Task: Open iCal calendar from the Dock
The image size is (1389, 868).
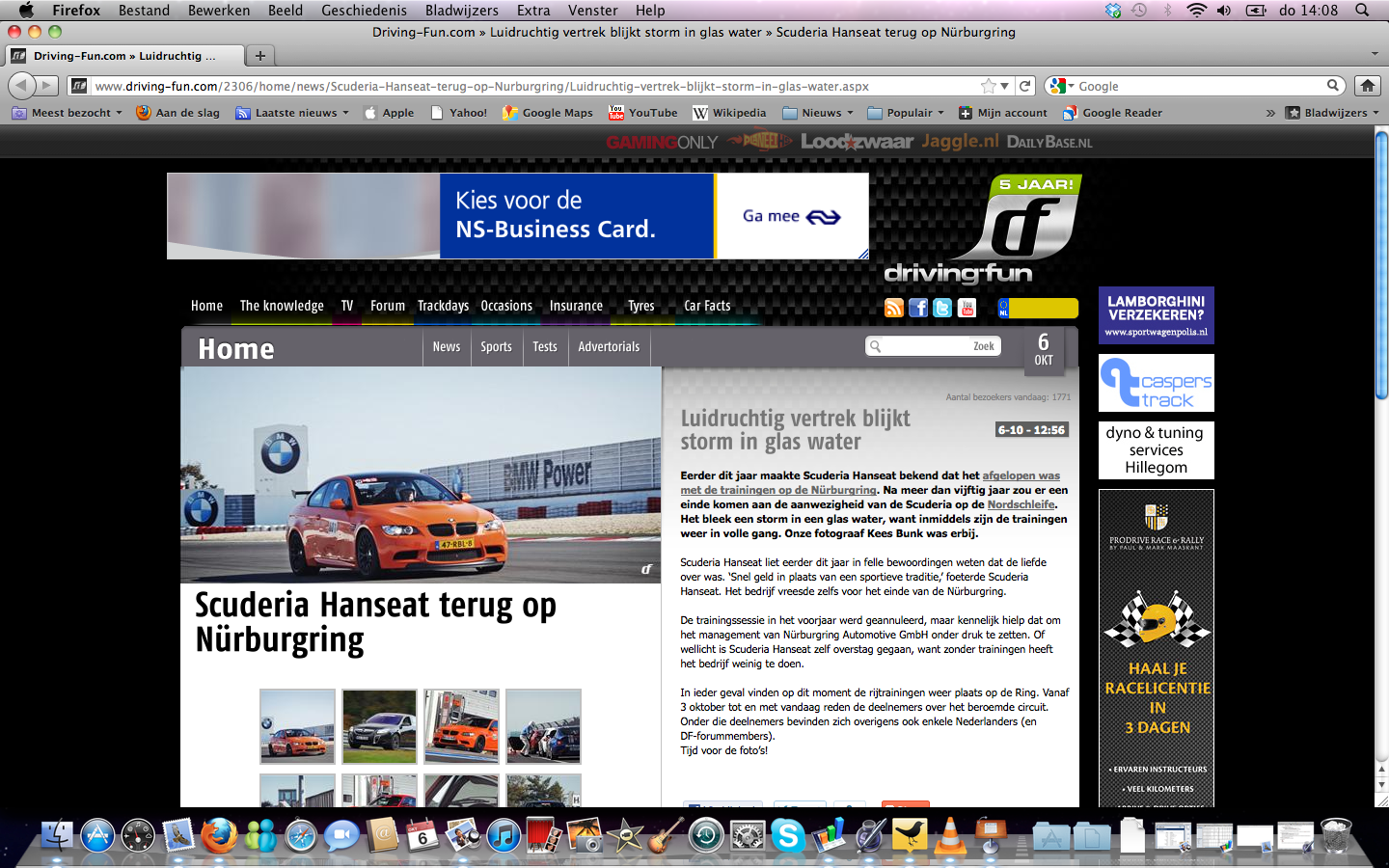Action: 422,835
